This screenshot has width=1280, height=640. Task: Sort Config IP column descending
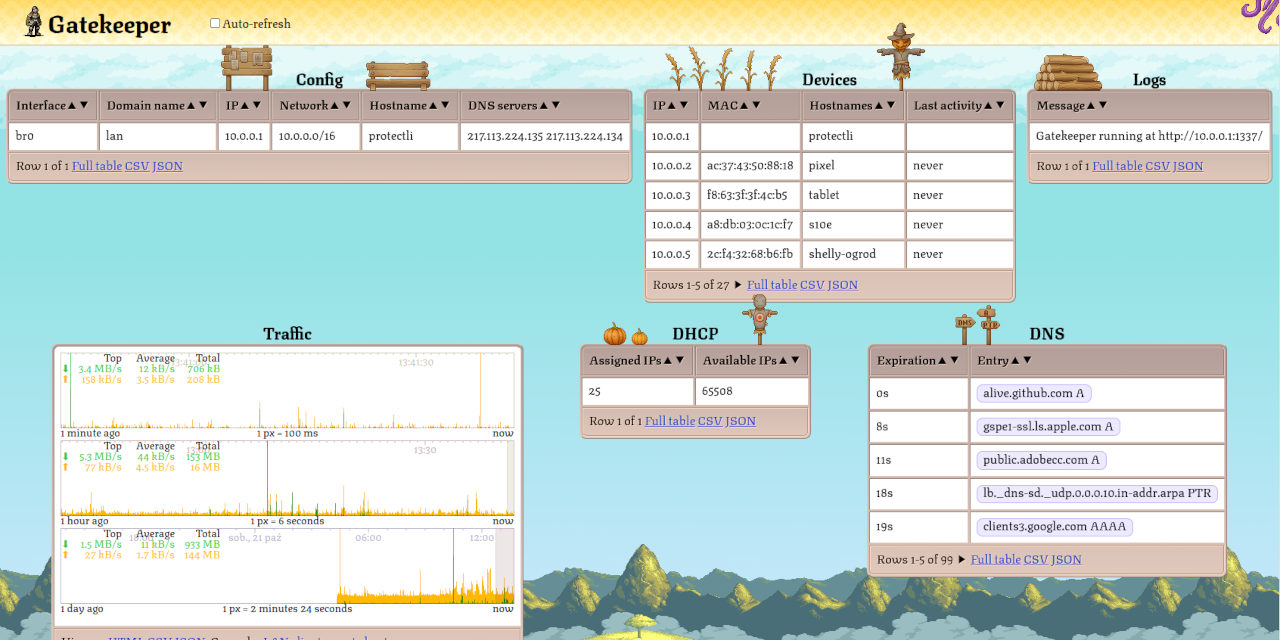pos(256,105)
